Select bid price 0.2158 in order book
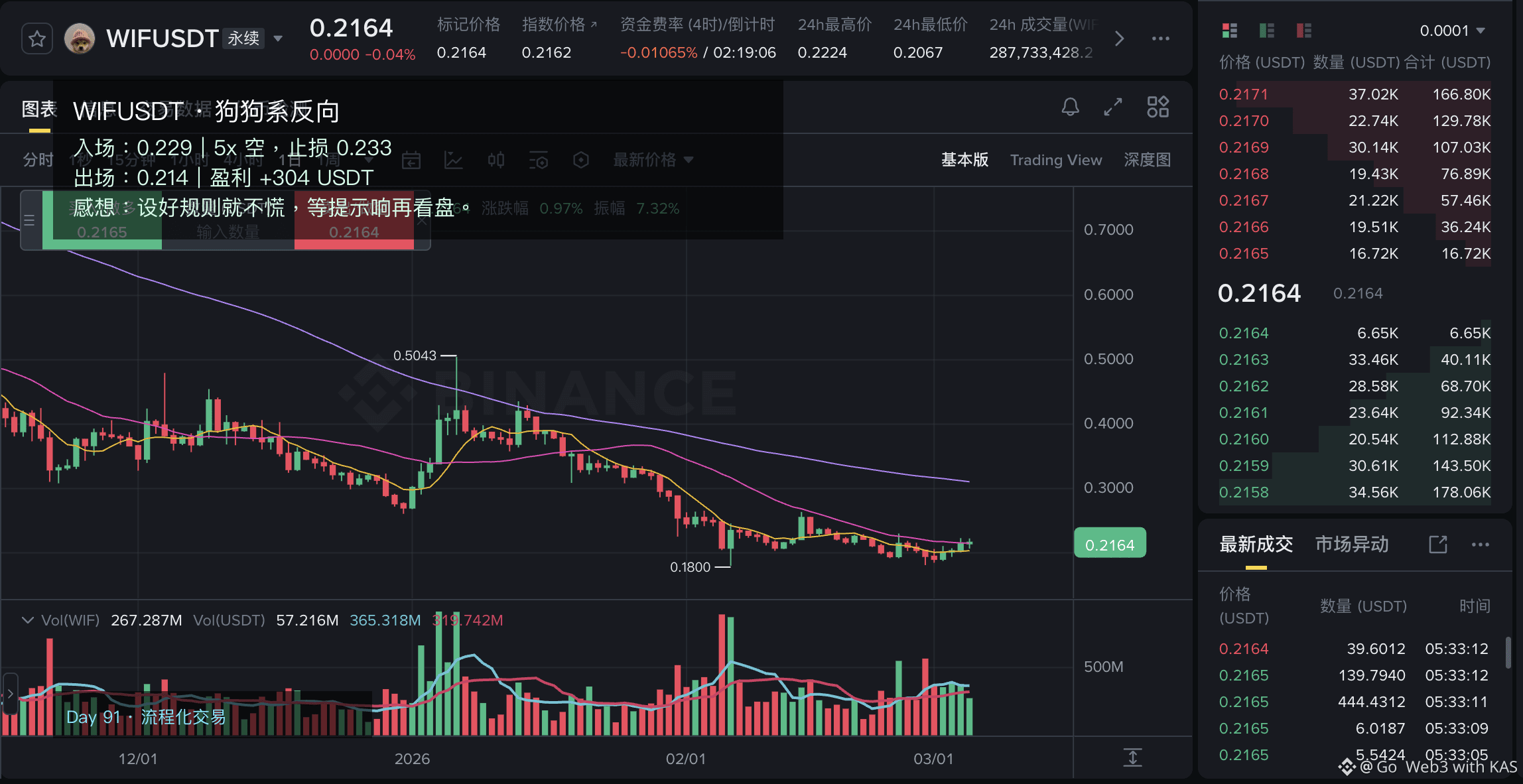The image size is (1523, 784). (x=1244, y=492)
